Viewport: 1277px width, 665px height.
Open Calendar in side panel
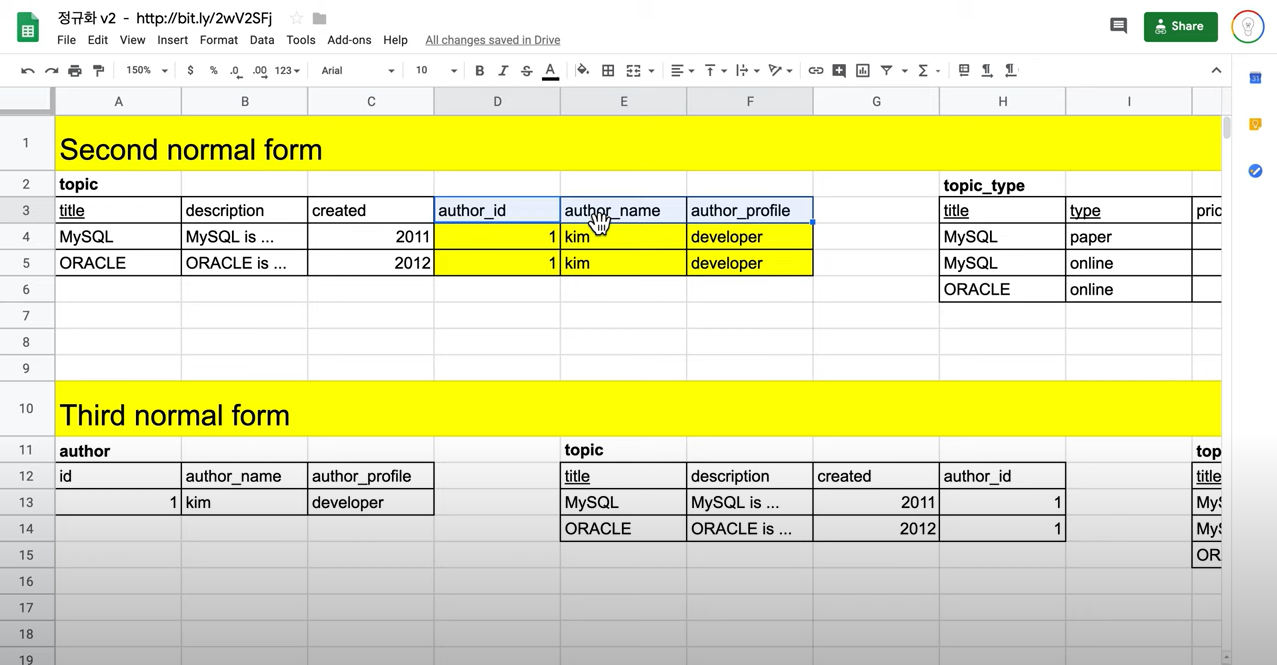1255,78
